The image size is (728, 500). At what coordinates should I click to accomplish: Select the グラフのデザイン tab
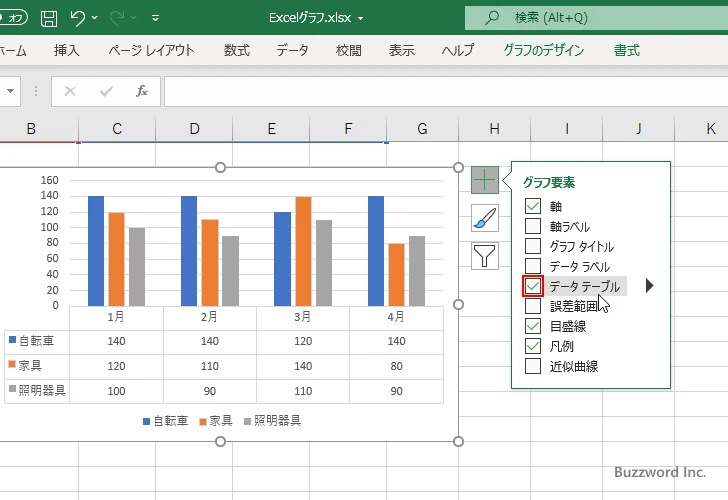tap(544, 50)
